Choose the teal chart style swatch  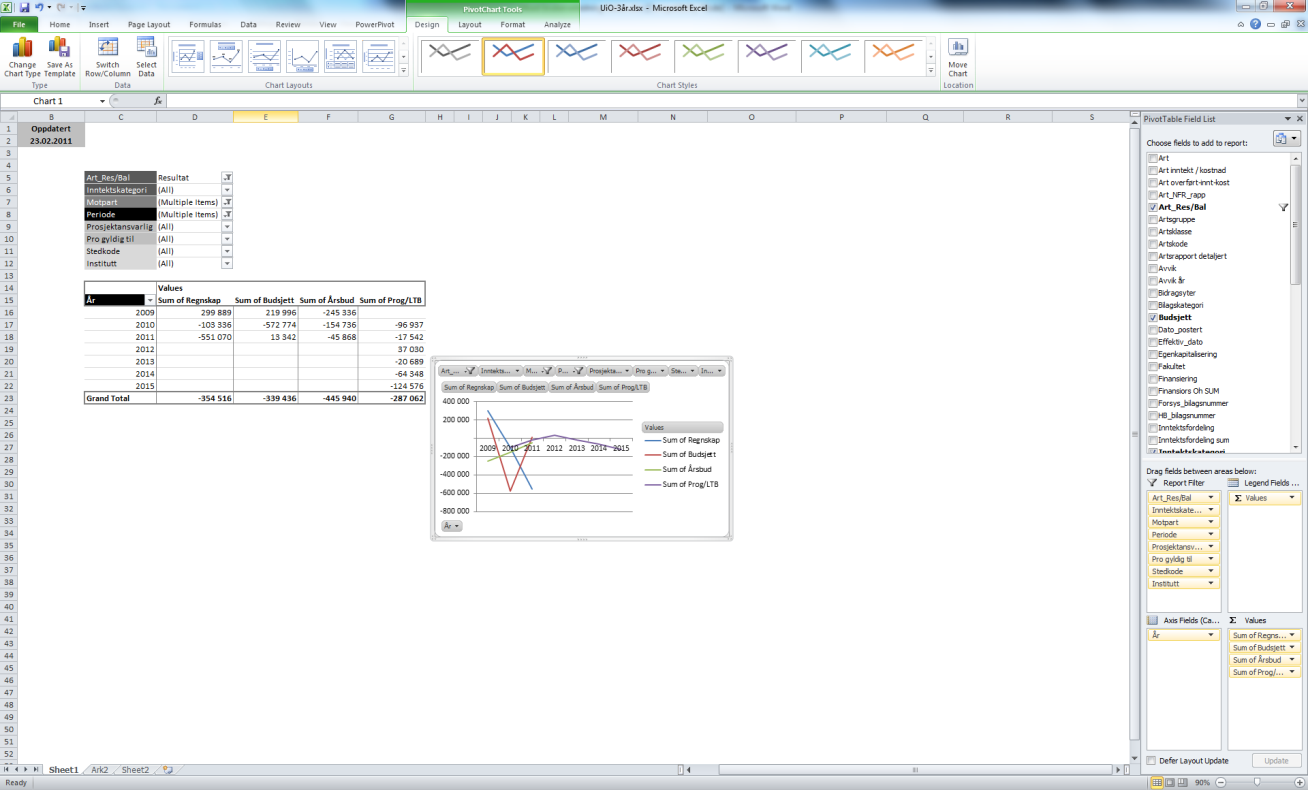coord(831,57)
